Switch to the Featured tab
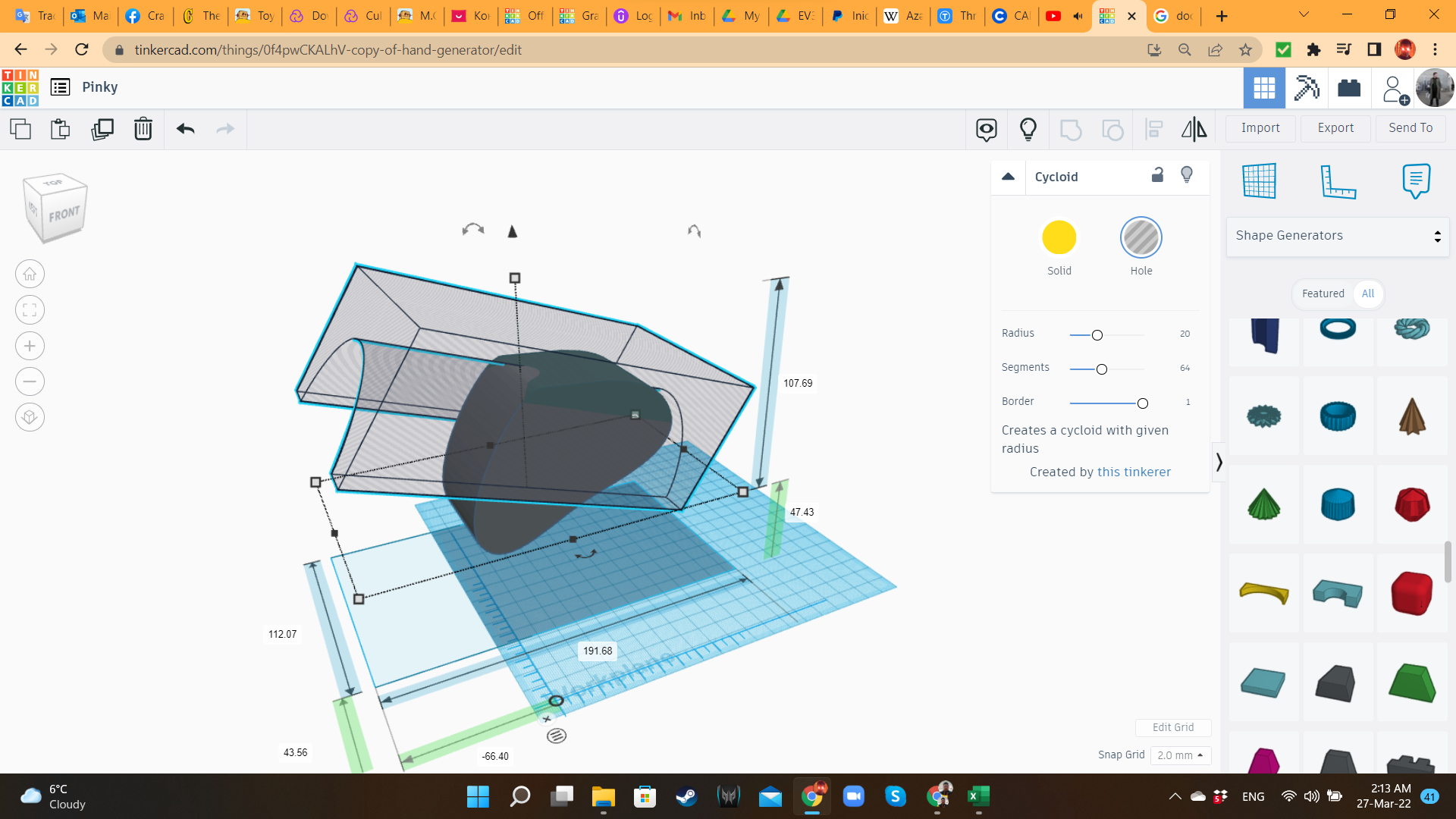The image size is (1456, 819). tap(1323, 293)
